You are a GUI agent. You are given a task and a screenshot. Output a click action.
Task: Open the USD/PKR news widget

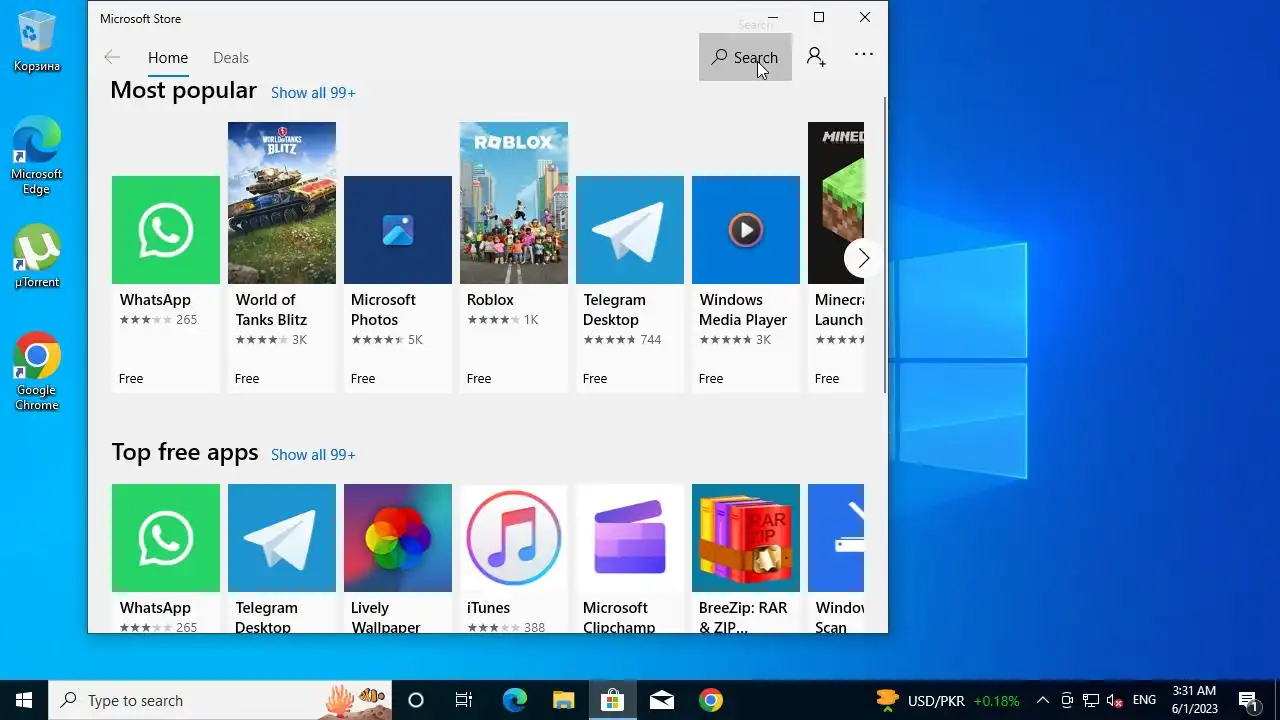(x=947, y=700)
